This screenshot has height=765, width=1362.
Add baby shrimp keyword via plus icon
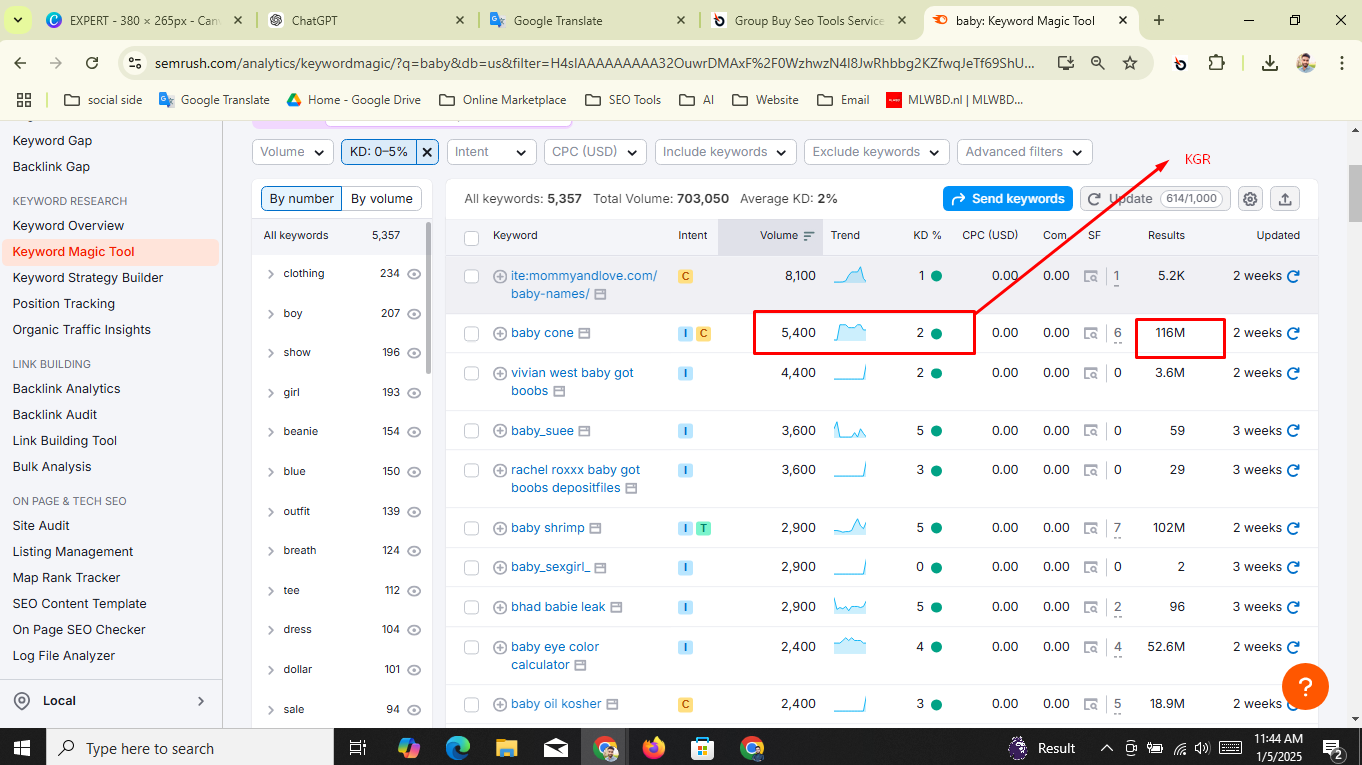(500, 528)
